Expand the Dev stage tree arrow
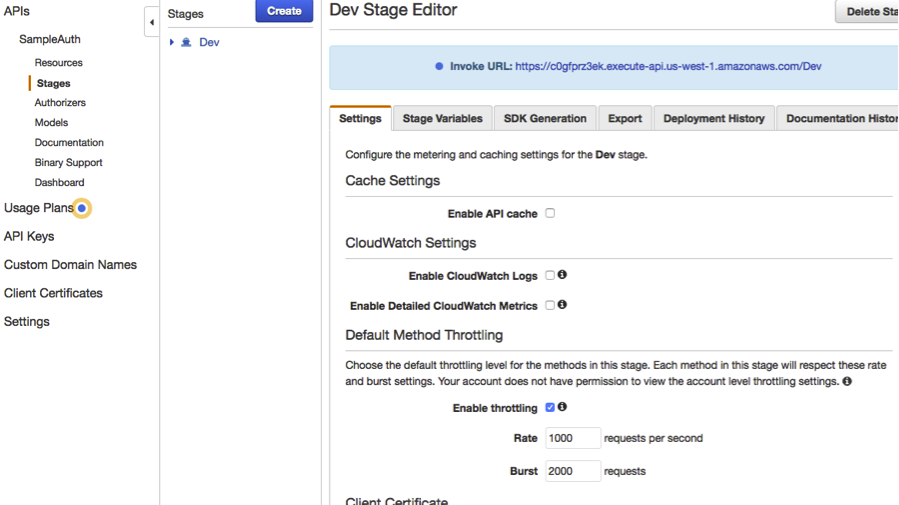The image size is (899, 505). tap(172, 43)
